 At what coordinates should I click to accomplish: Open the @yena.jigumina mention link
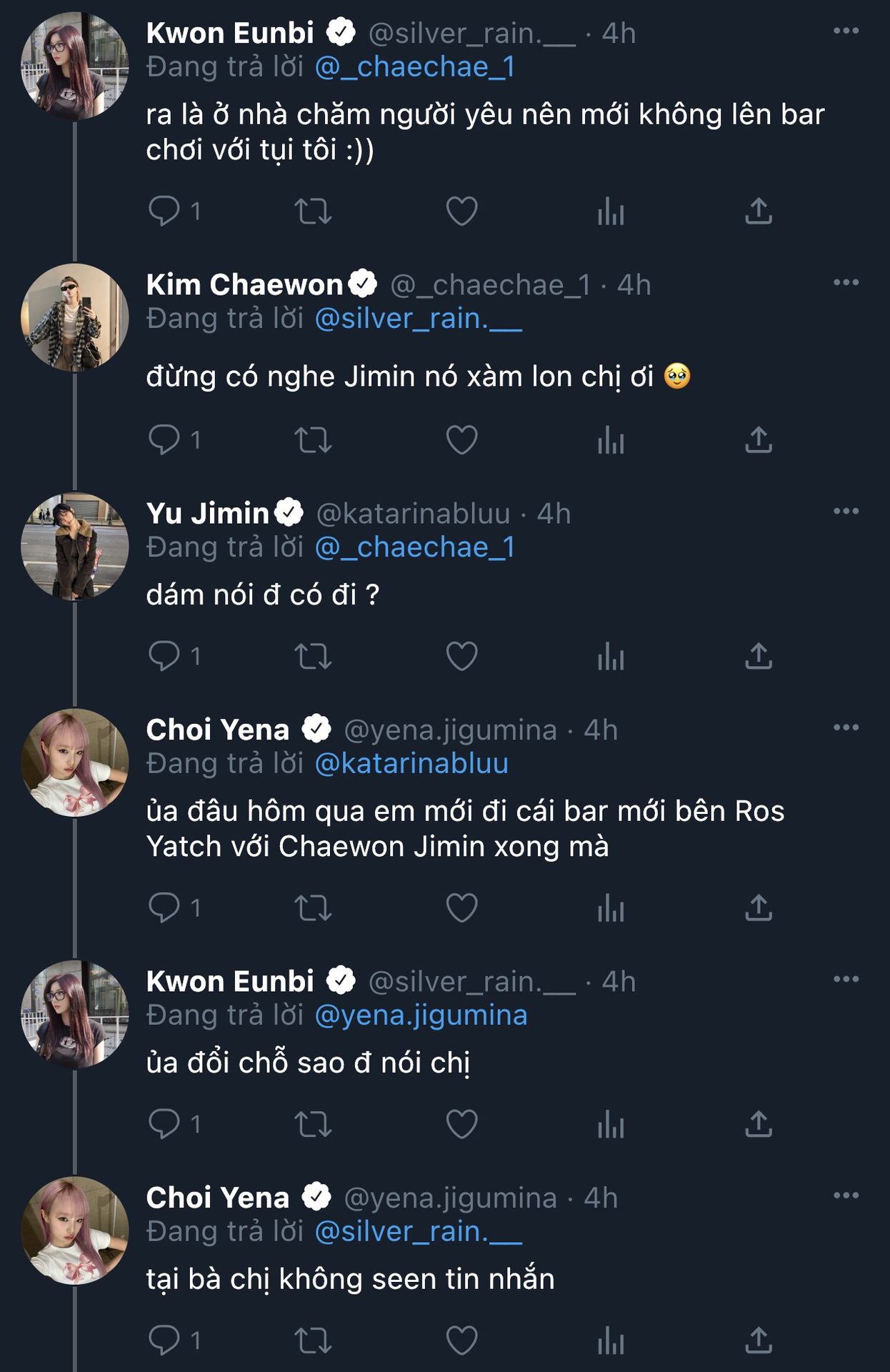(421, 1015)
